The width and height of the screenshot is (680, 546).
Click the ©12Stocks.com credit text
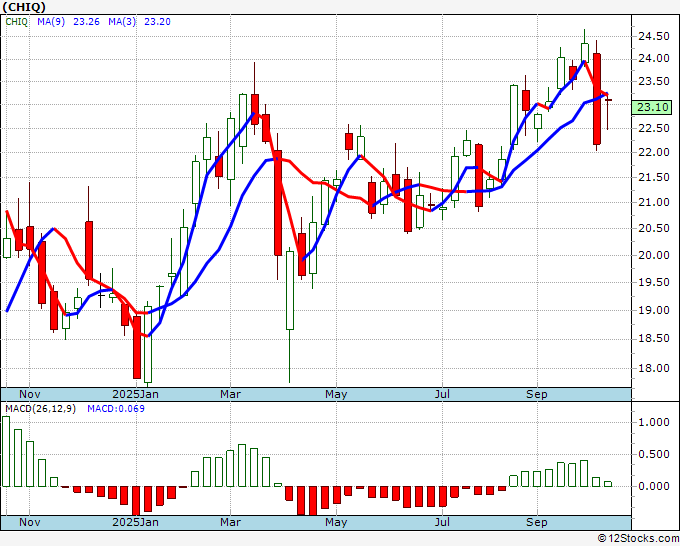(638, 538)
